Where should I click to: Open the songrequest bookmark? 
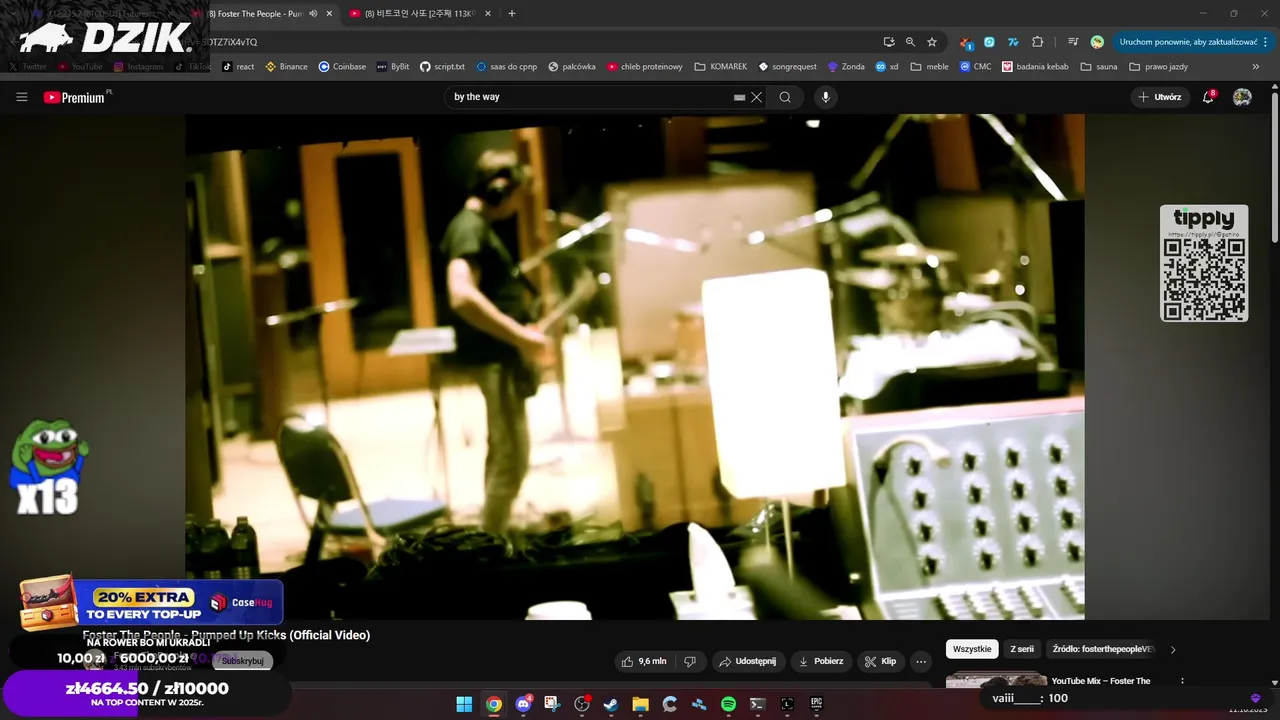(x=787, y=67)
